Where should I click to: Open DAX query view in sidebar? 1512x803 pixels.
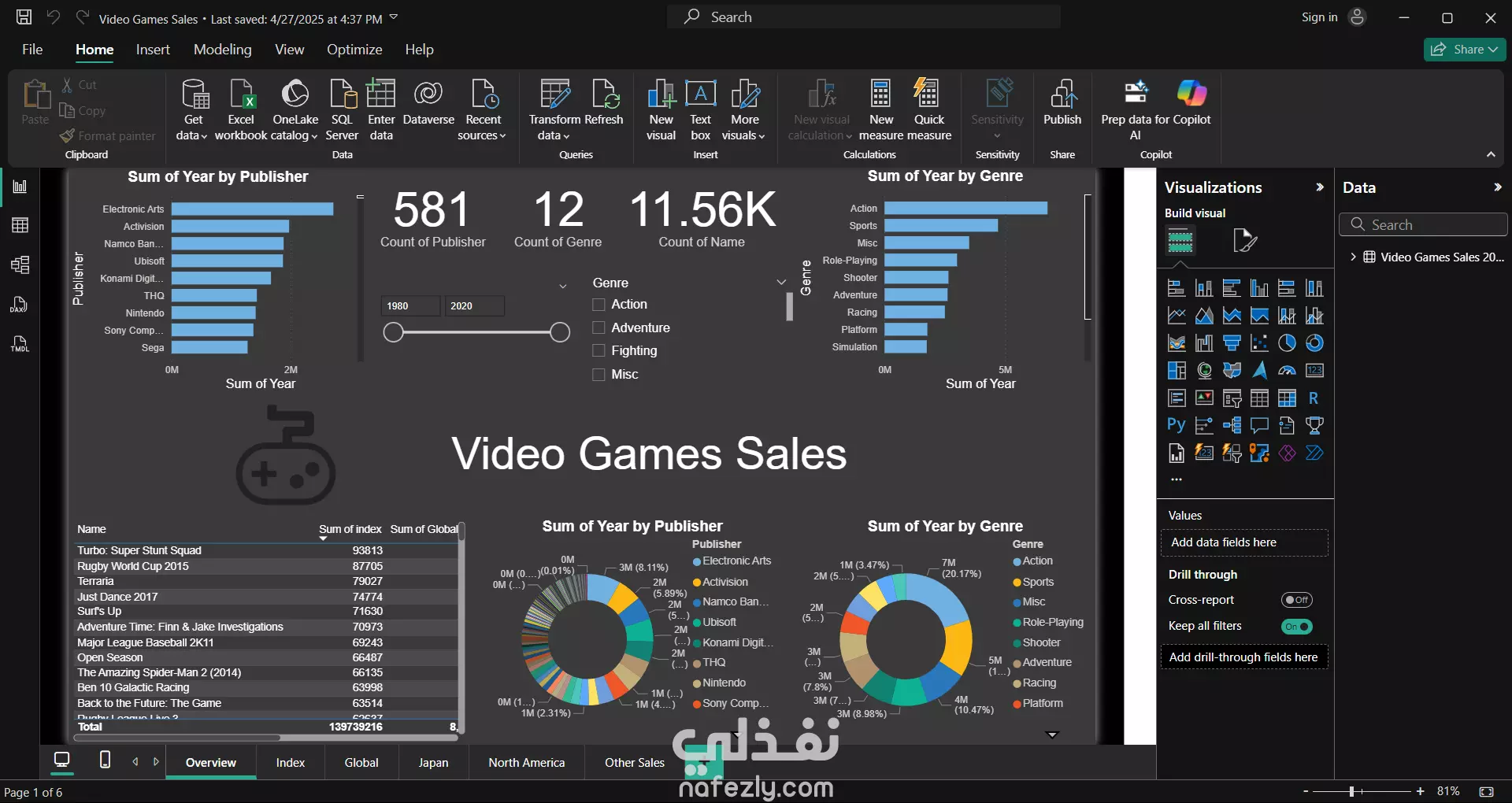click(x=20, y=305)
